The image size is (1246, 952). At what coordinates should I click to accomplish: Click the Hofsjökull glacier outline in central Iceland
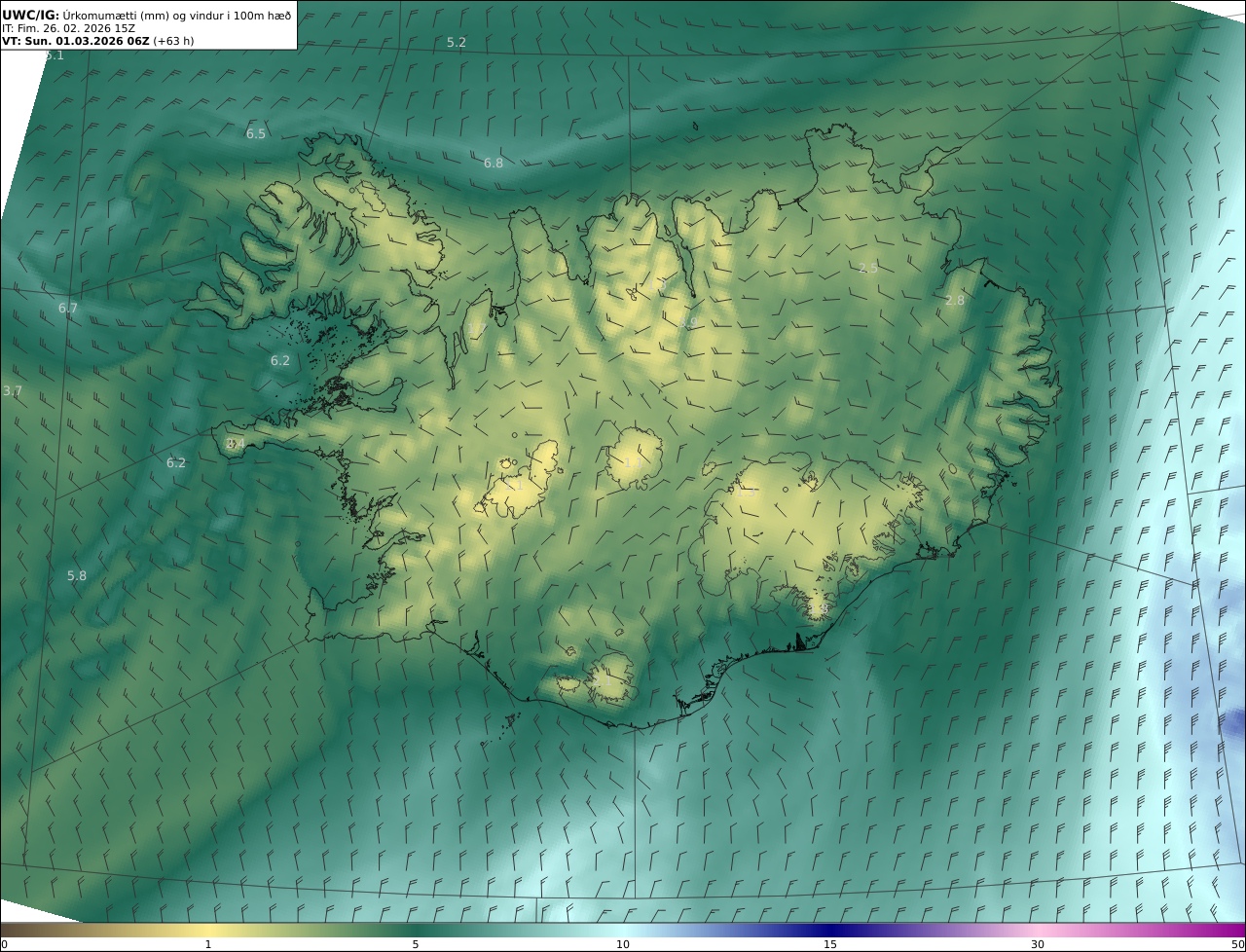[x=635, y=458]
